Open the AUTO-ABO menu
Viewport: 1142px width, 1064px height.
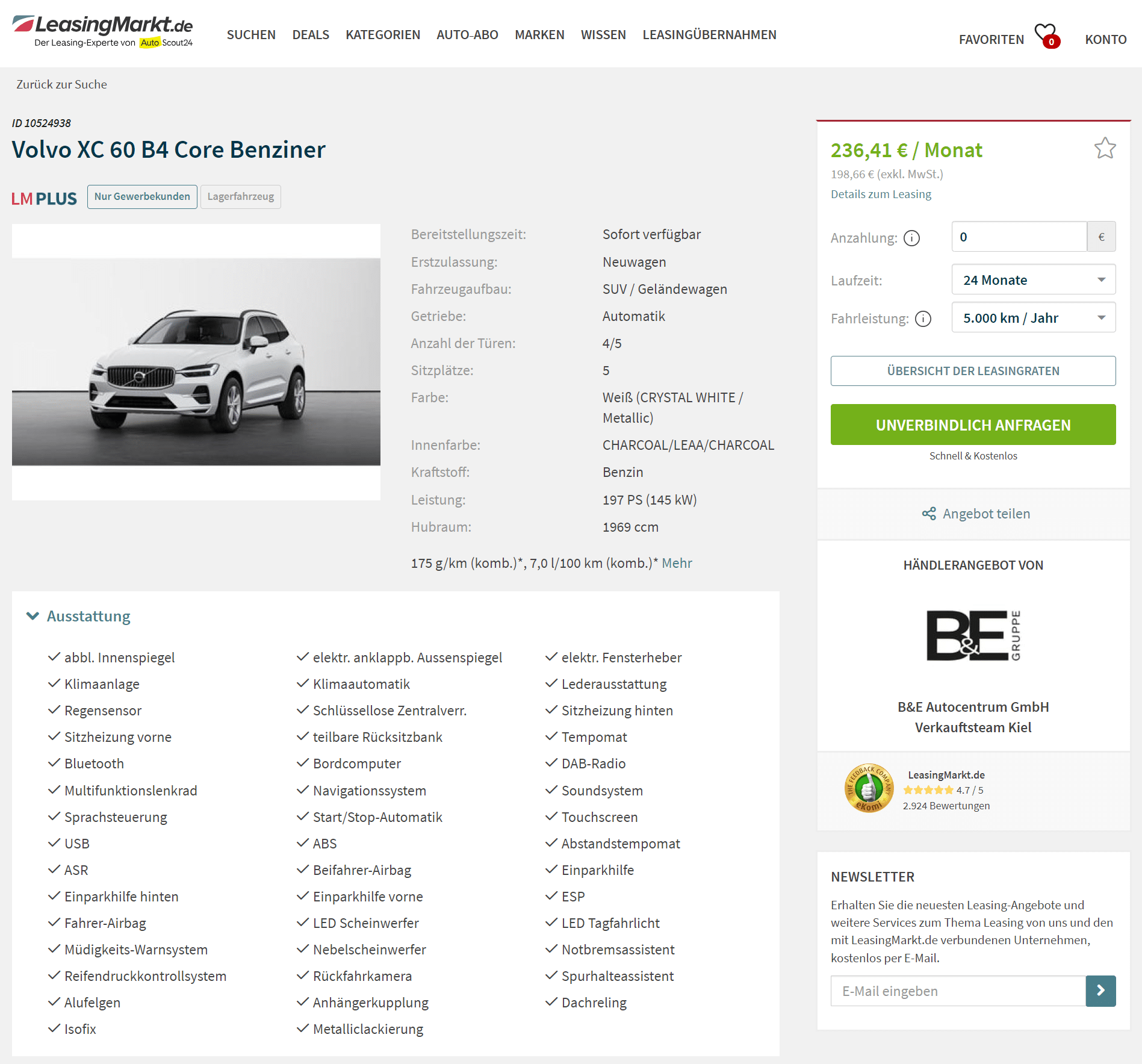pyautogui.click(x=467, y=35)
